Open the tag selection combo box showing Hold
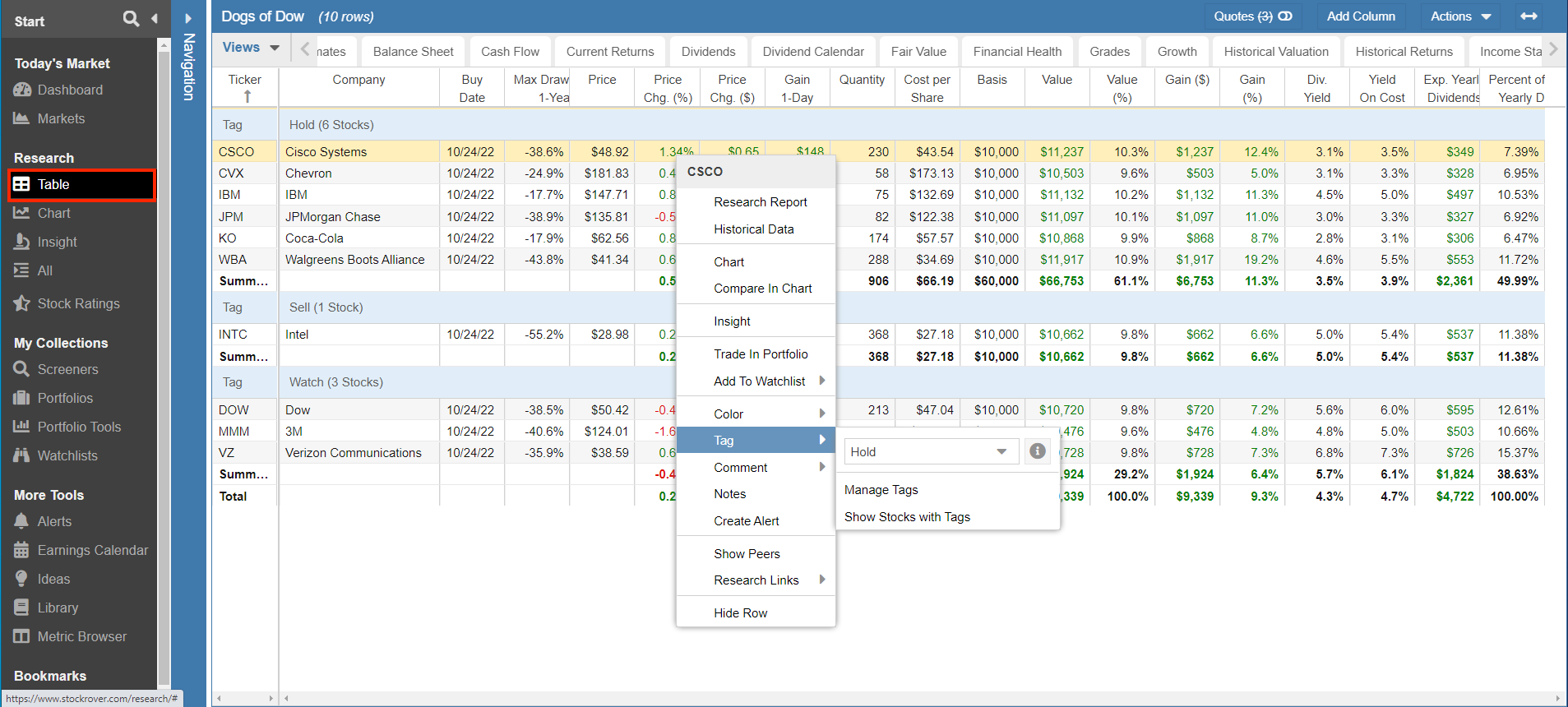 click(x=932, y=451)
